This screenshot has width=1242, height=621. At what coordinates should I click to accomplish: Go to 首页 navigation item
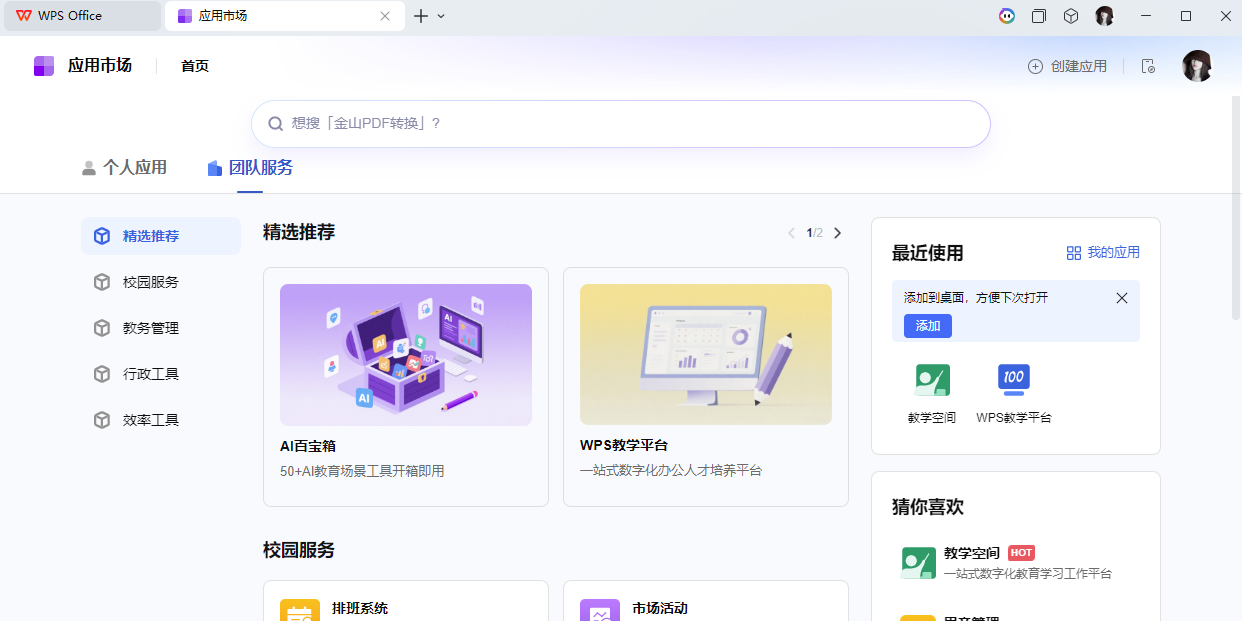[x=195, y=66]
